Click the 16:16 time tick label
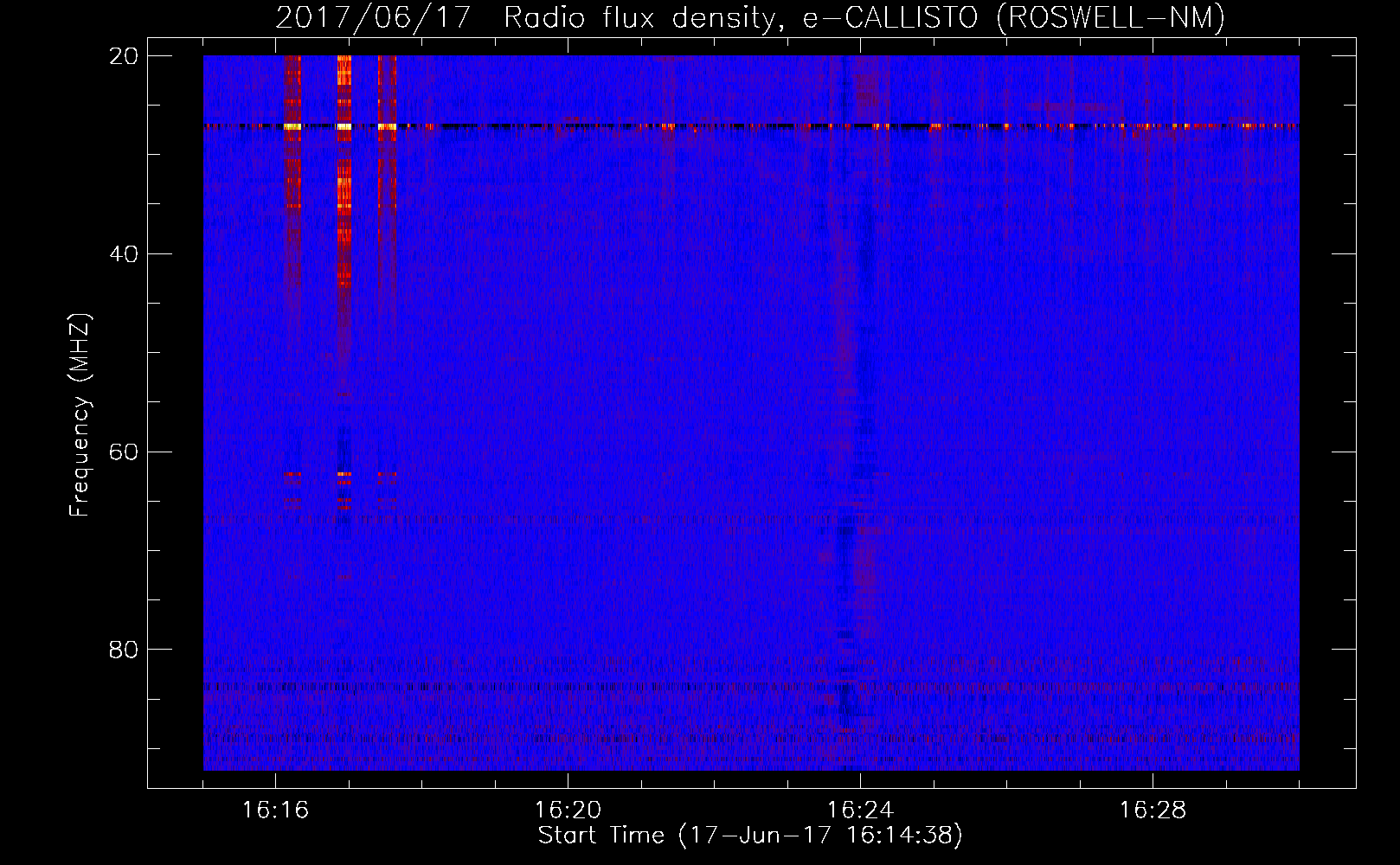Viewport: 1400px width, 865px height. click(275, 811)
